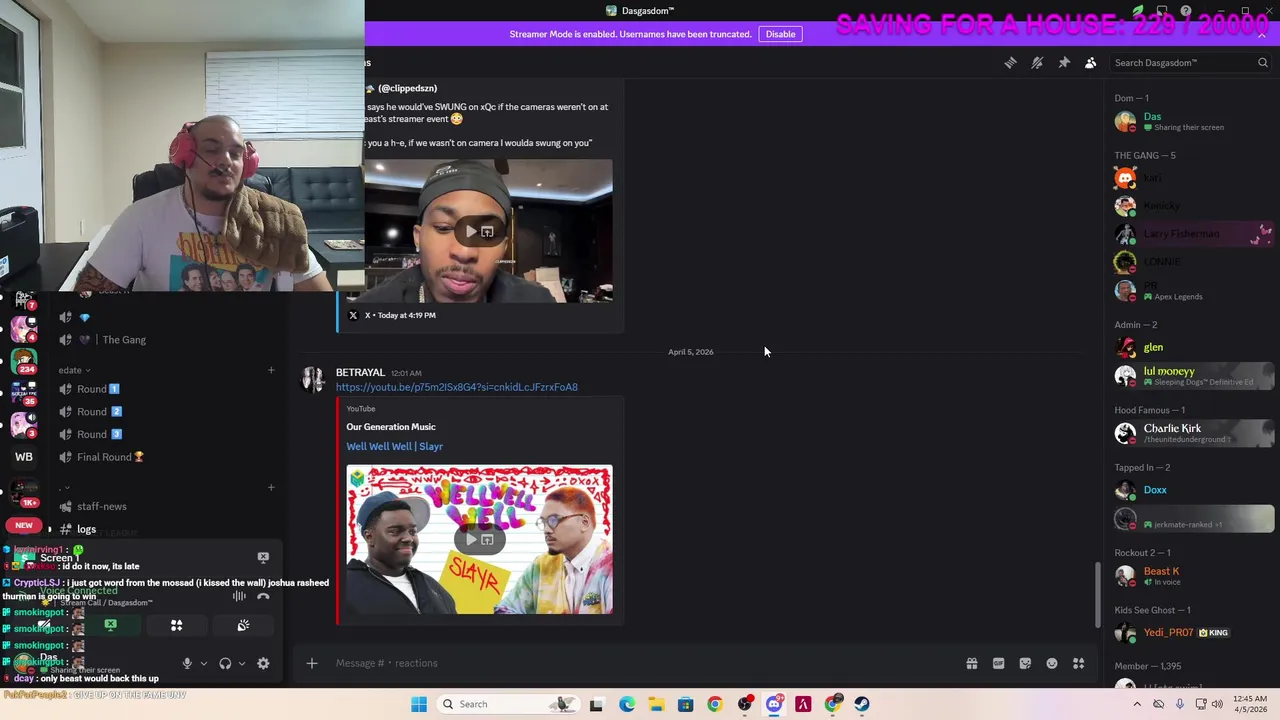Viewport: 1280px width, 720px height.
Task: Open the apps launcher icon in message bar
Action: pyautogui.click(x=1079, y=663)
